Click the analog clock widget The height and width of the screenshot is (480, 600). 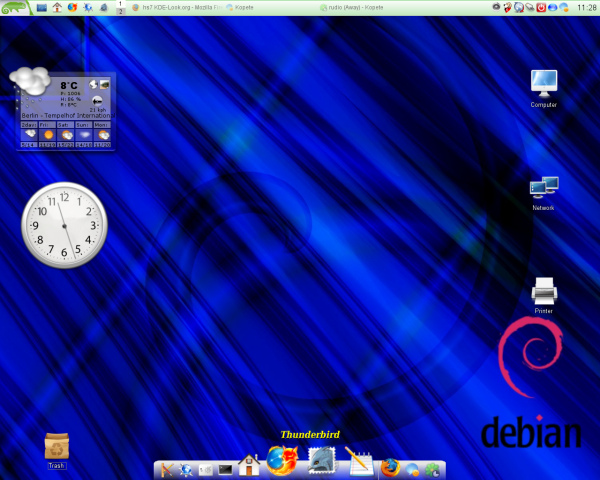[64, 225]
